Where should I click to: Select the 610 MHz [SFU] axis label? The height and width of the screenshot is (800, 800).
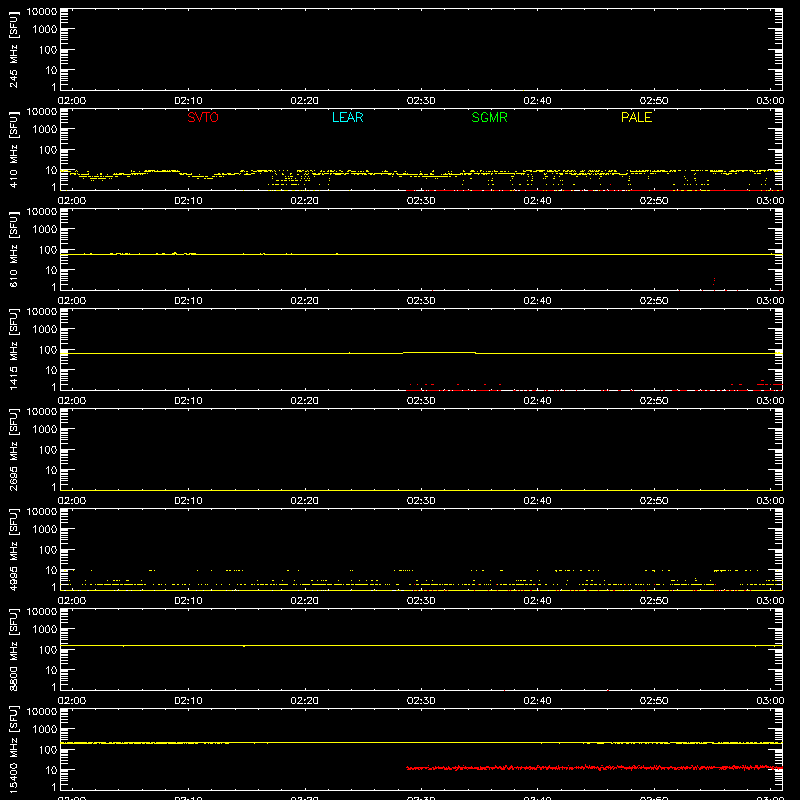coord(13,249)
